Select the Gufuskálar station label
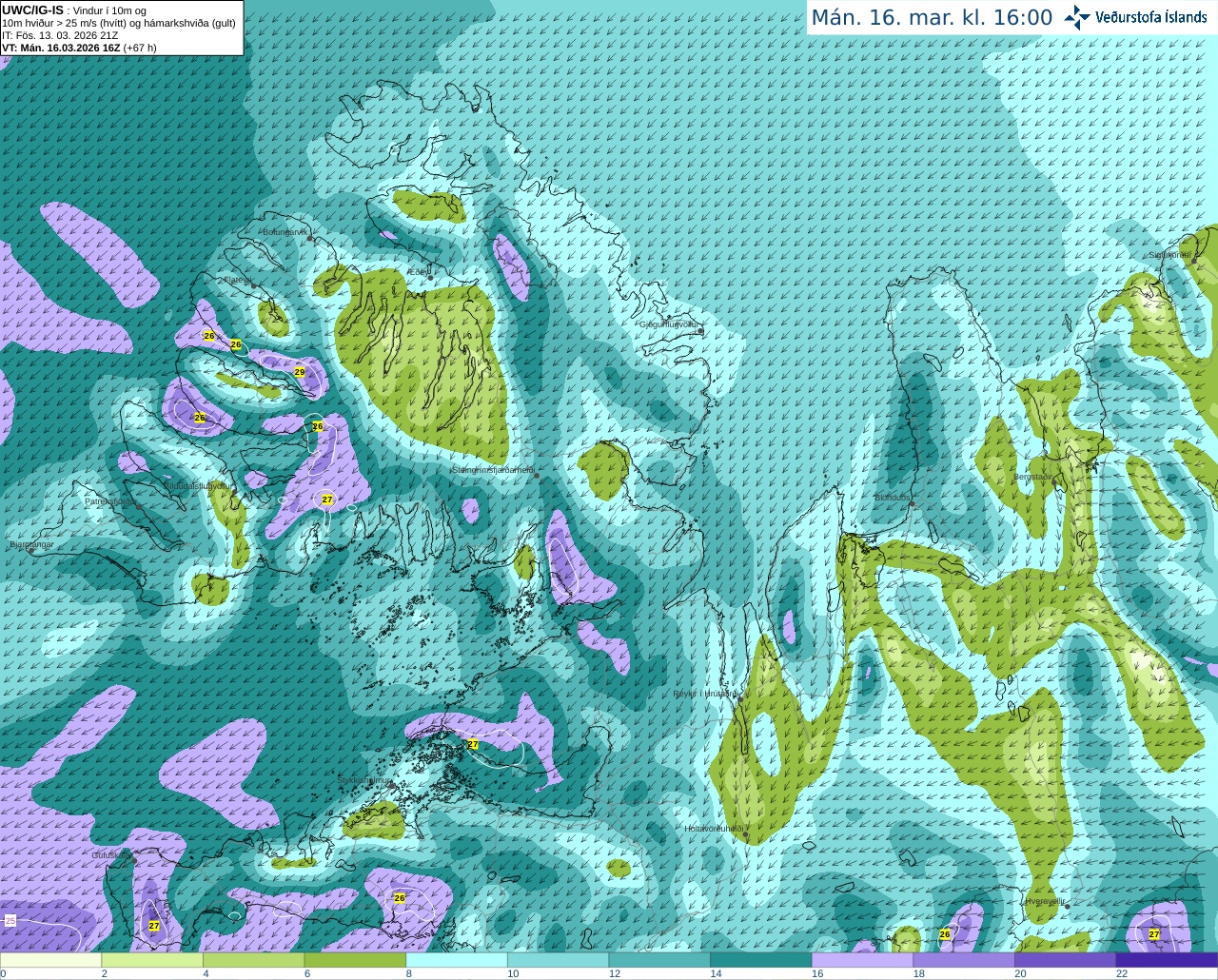Image resolution: width=1218 pixels, height=980 pixels. coord(110,855)
